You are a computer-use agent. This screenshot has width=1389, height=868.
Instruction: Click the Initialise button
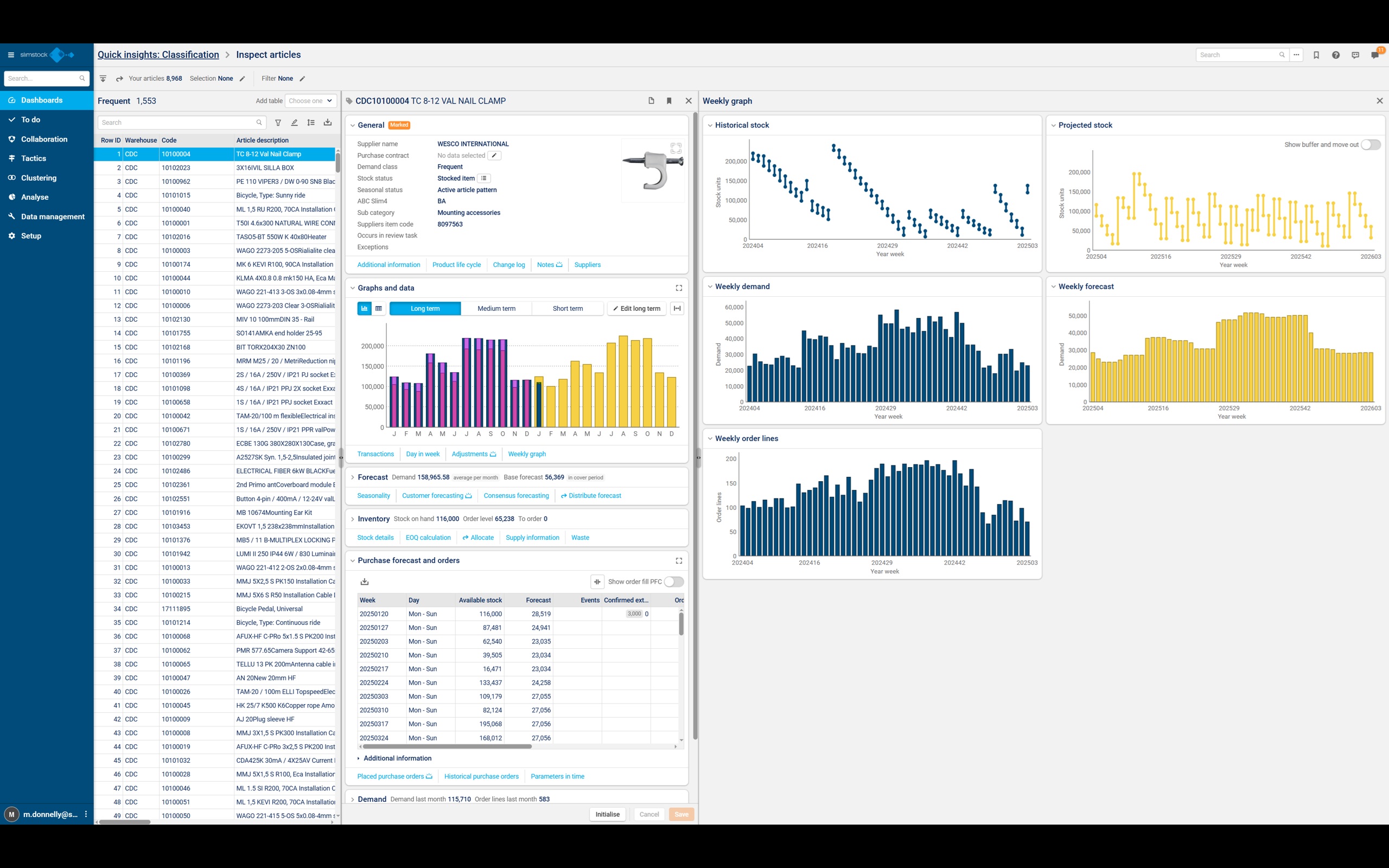tap(607, 815)
